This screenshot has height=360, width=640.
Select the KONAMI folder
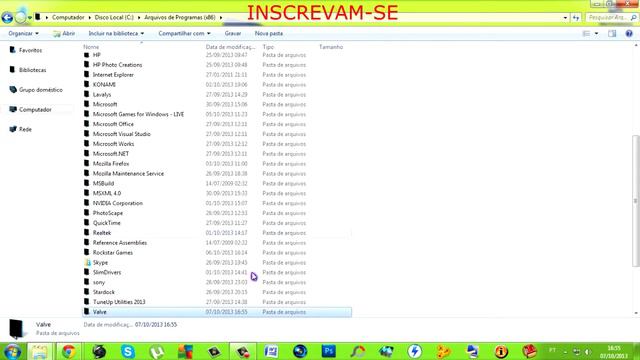[104, 84]
